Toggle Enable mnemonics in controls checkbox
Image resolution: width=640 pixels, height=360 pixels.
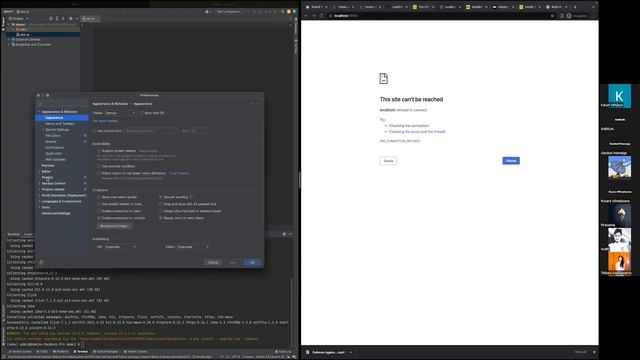point(99,218)
